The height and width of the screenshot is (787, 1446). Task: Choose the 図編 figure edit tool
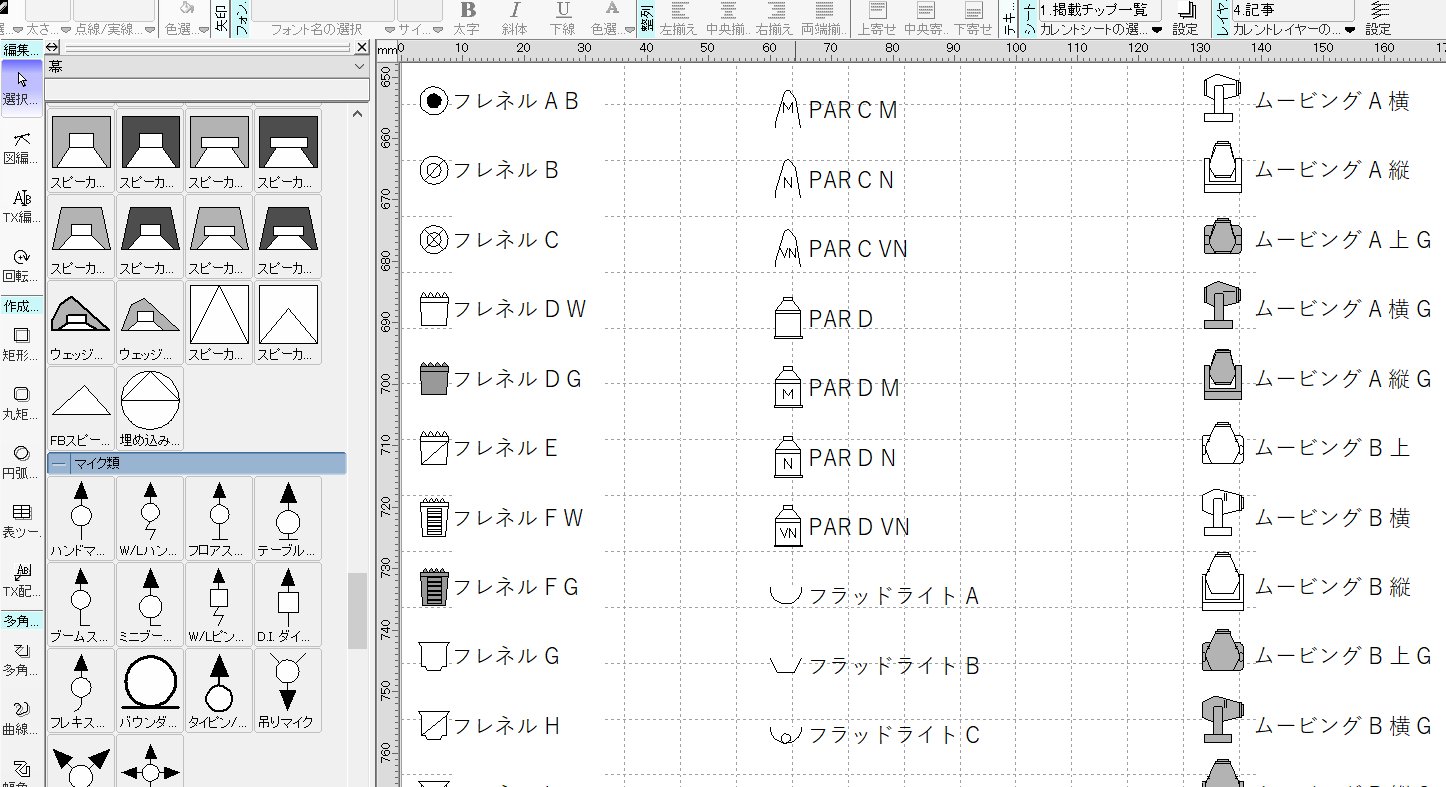tap(22, 146)
